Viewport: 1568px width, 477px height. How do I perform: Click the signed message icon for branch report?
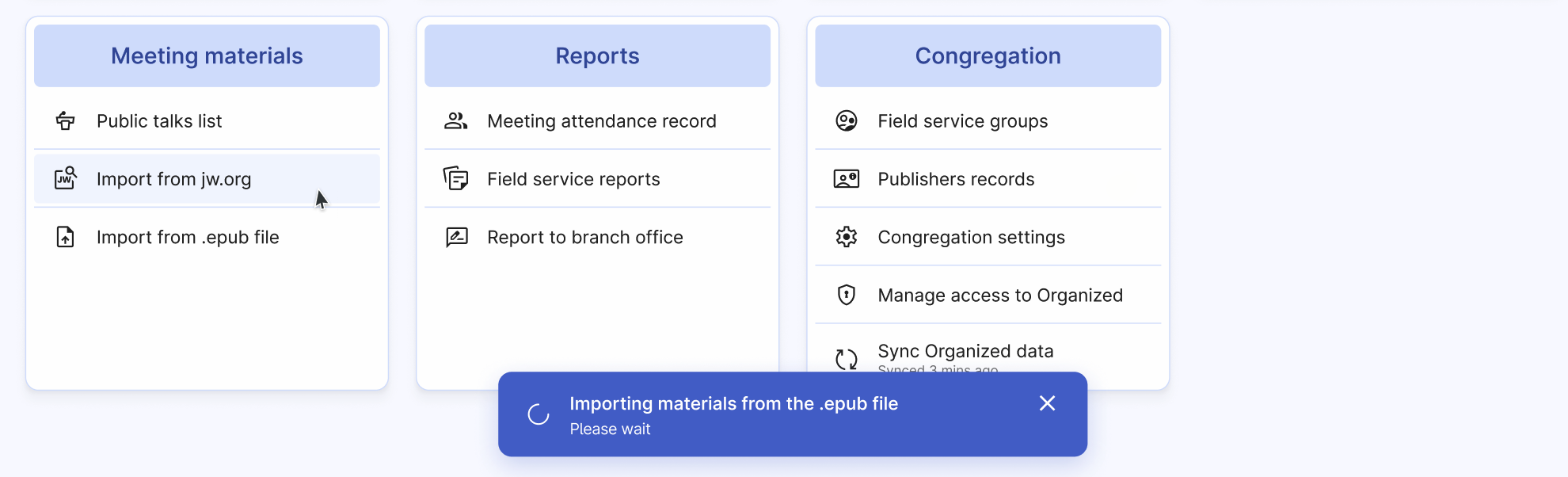pos(456,237)
